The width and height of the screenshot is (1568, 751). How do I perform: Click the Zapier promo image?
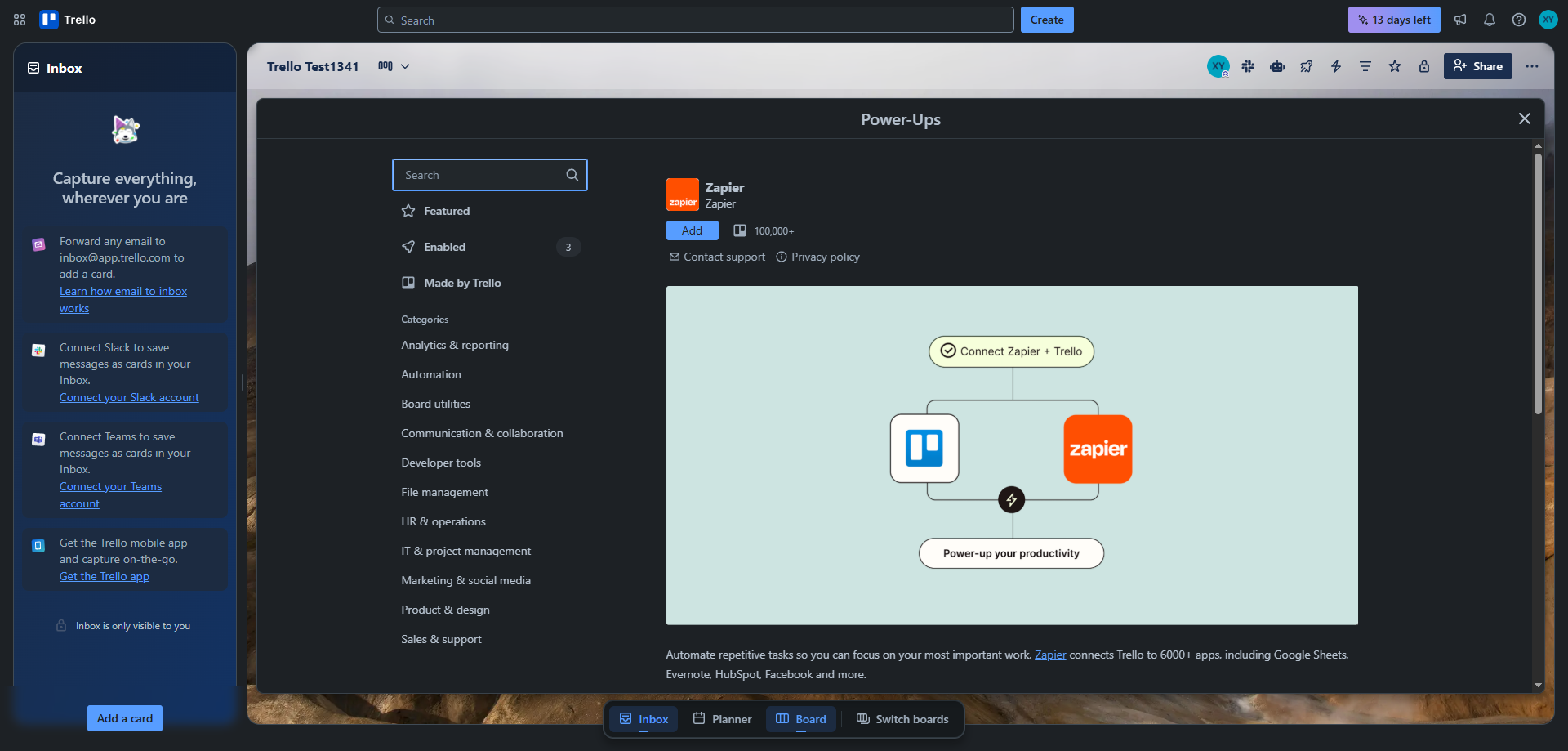1012,455
